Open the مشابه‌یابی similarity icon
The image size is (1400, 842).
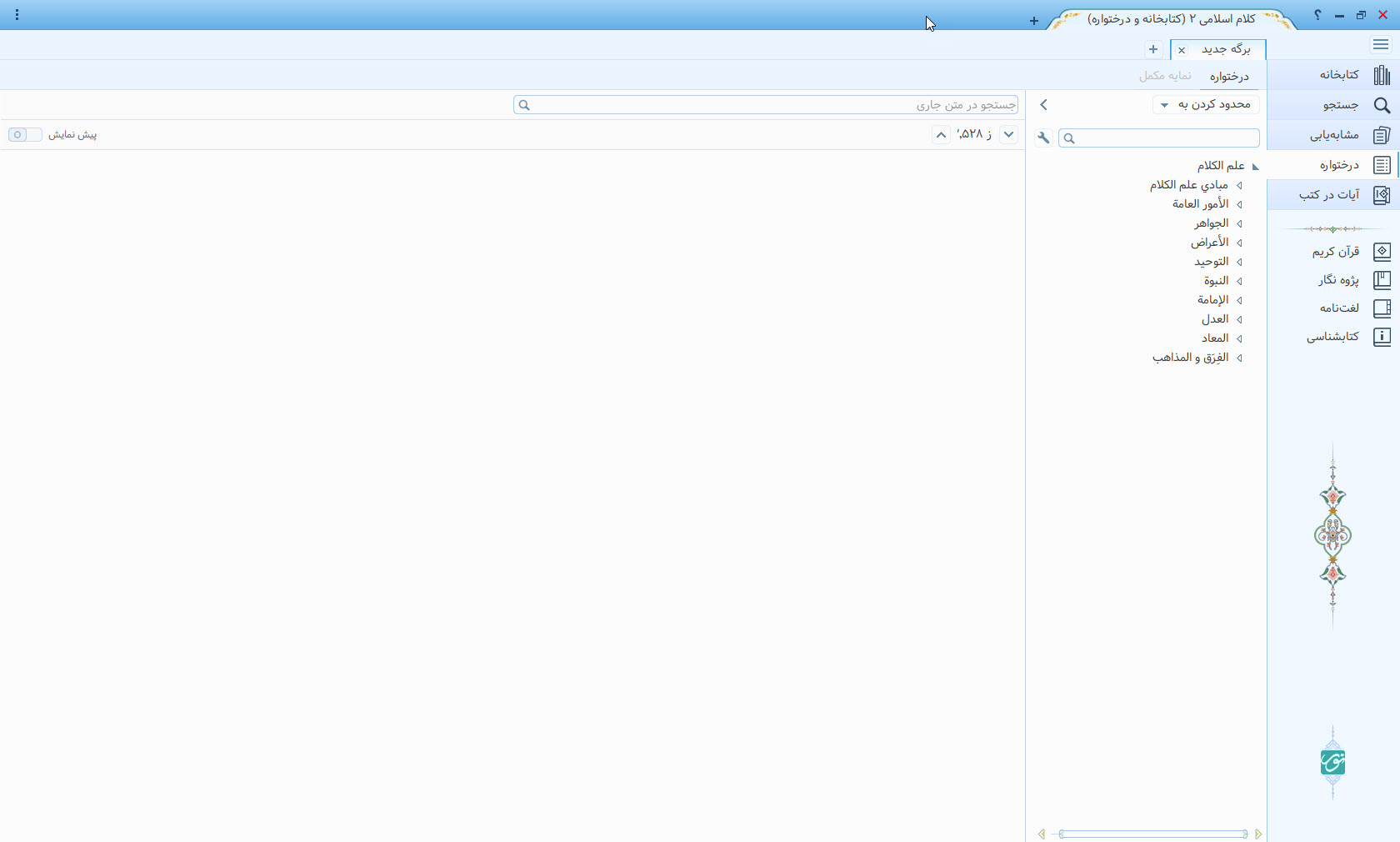click(x=1382, y=135)
